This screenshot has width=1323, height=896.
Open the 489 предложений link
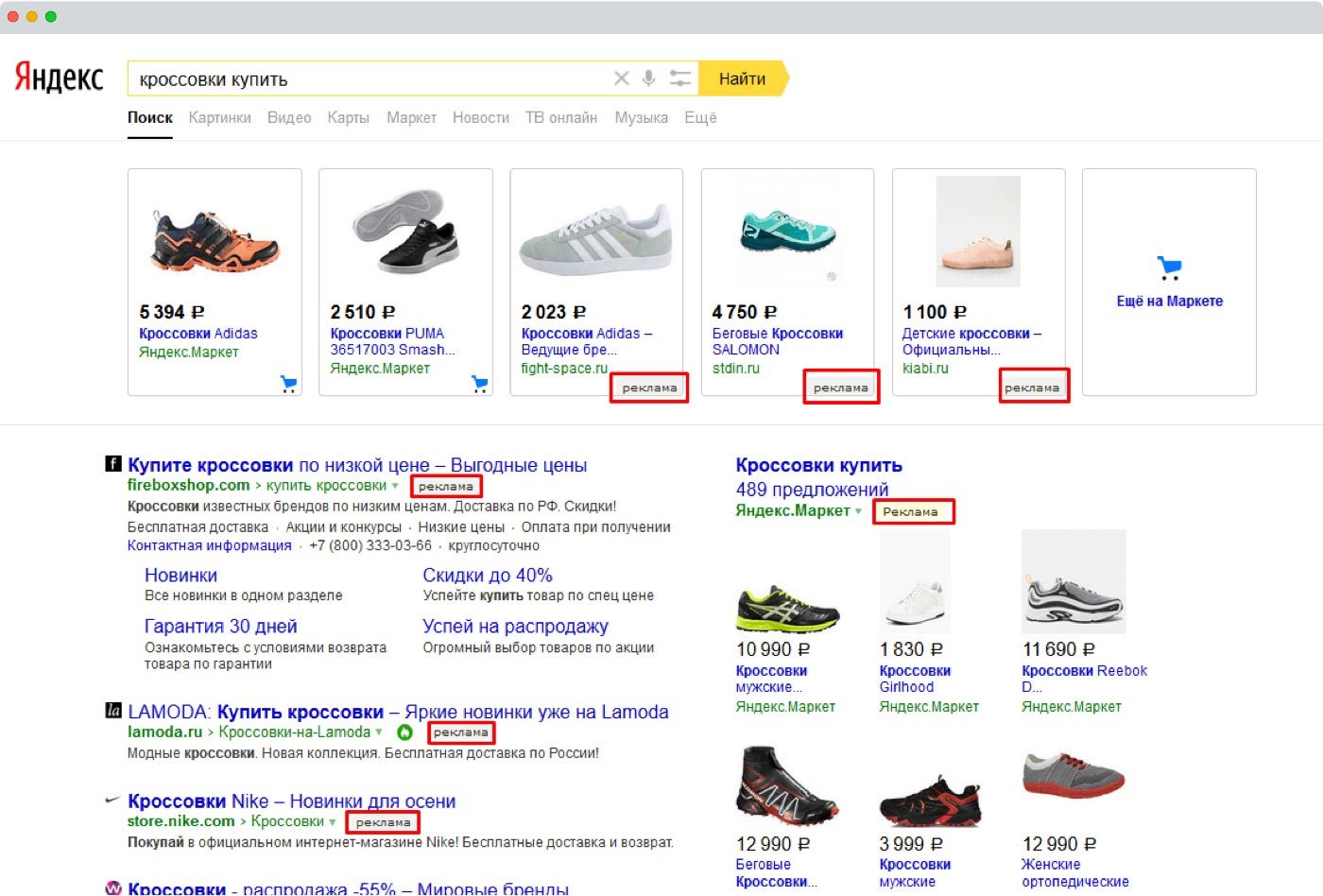tap(812, 490)
